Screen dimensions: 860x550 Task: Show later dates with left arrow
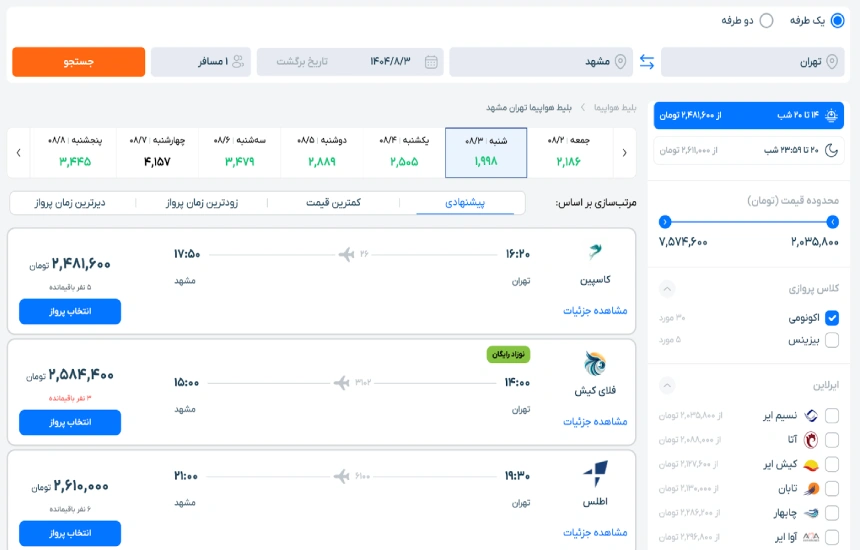pos(19,152)
